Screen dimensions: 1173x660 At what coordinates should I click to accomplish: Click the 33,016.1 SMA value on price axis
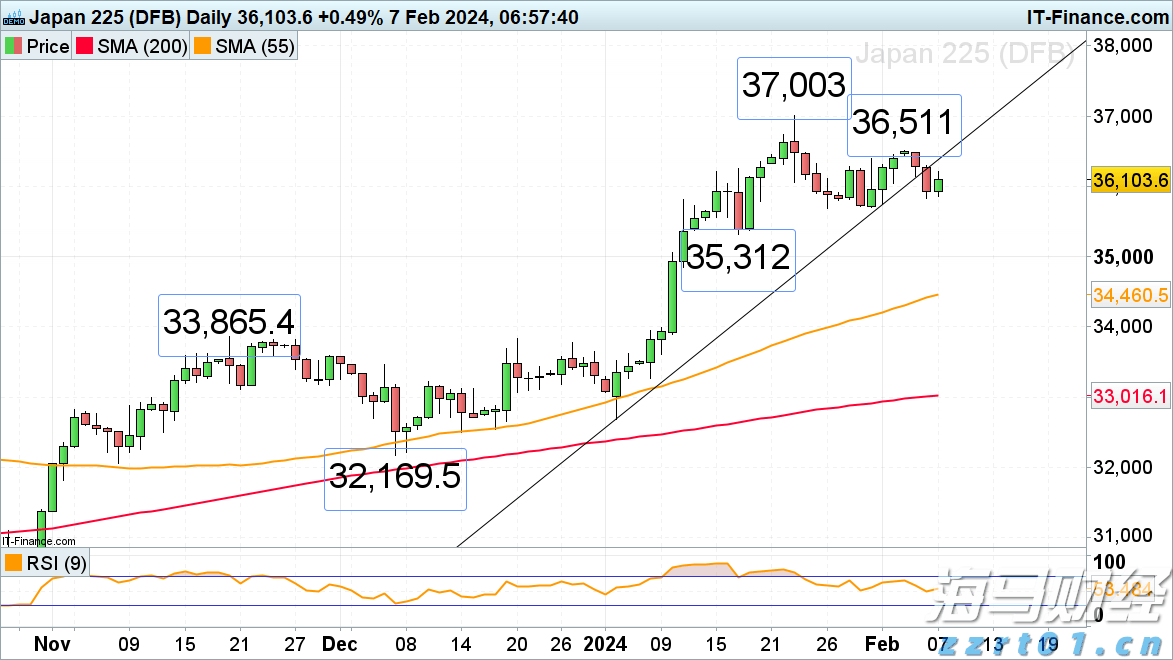click(1131, 397)
